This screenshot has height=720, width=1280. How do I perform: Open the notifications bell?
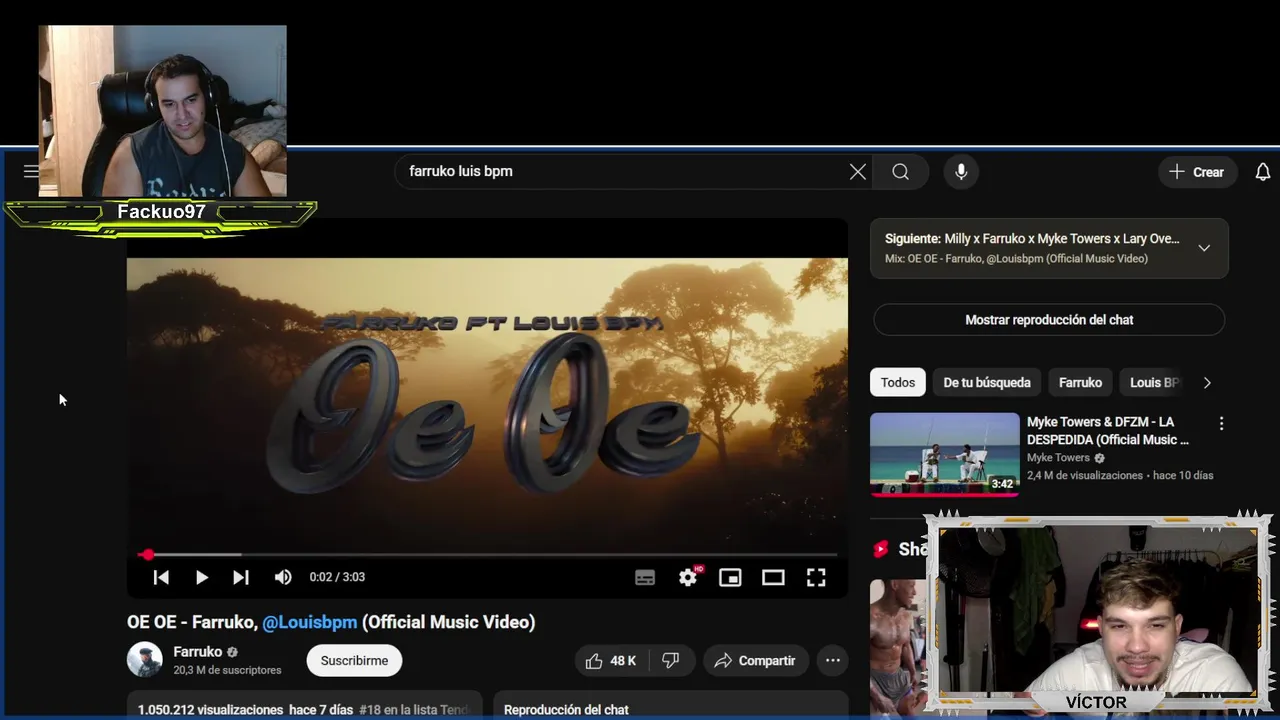(x=1263, y=172)
